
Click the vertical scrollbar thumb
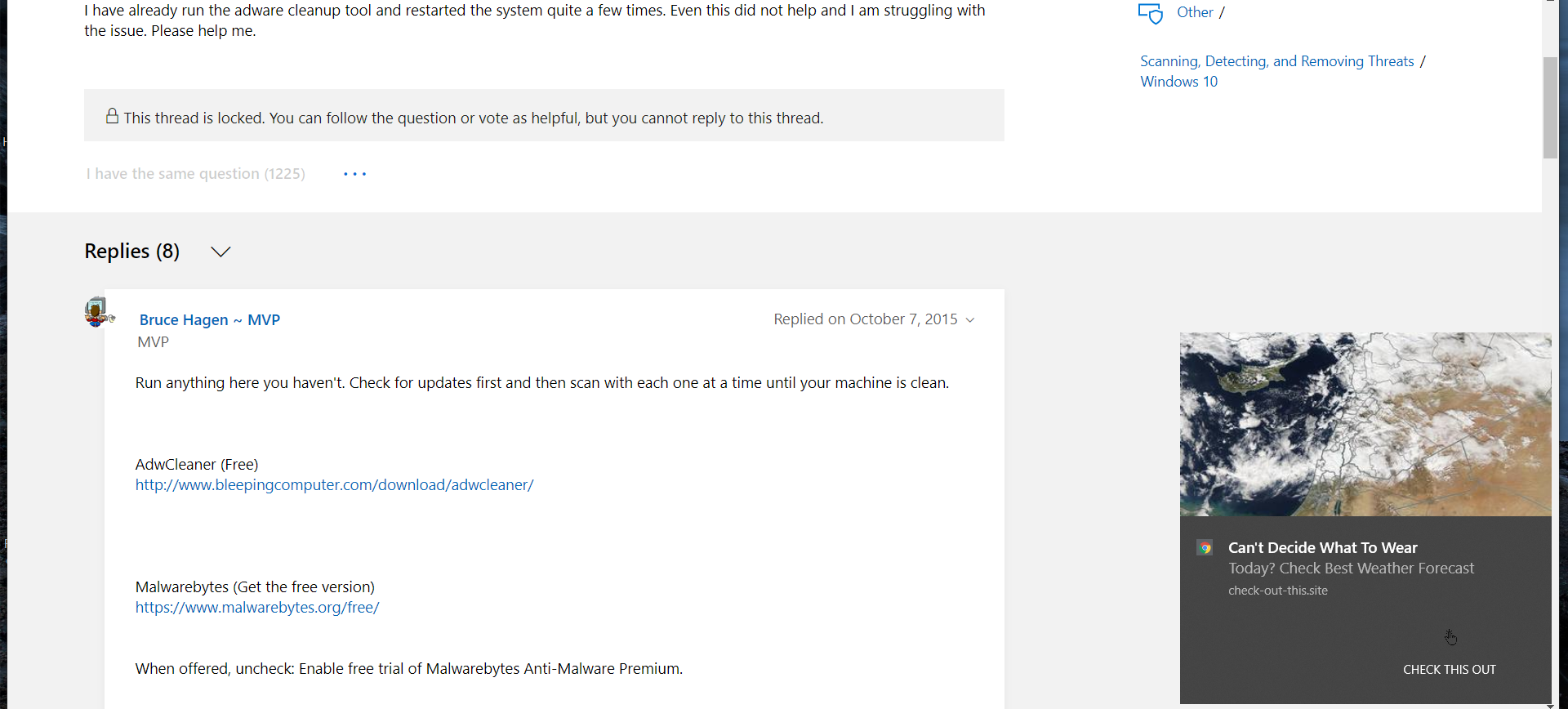tap(1550, 108)
